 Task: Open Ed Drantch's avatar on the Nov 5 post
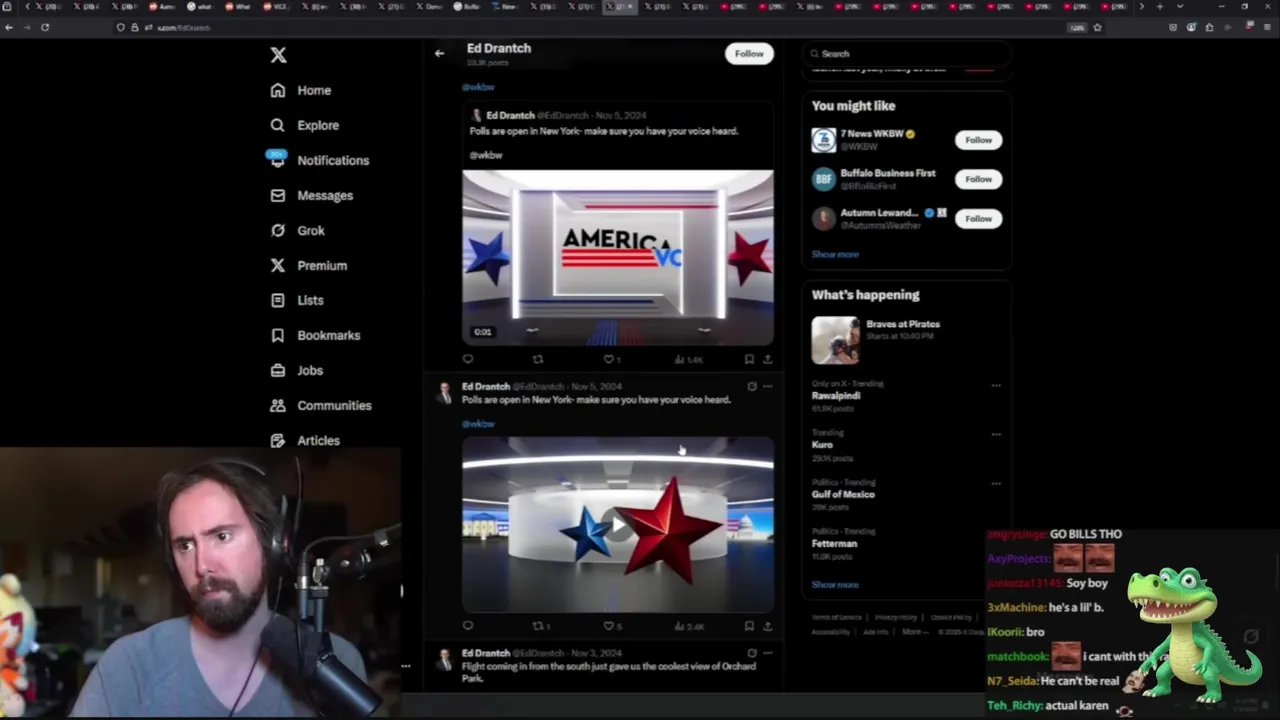pyautogui.click(x=444, y=392)
